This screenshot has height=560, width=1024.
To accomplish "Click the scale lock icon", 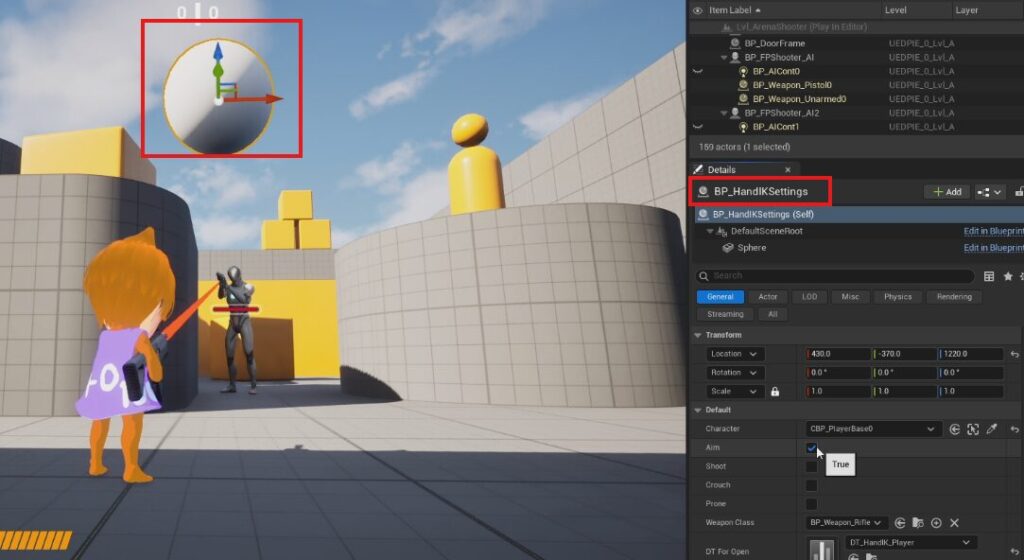I will 774,392.
